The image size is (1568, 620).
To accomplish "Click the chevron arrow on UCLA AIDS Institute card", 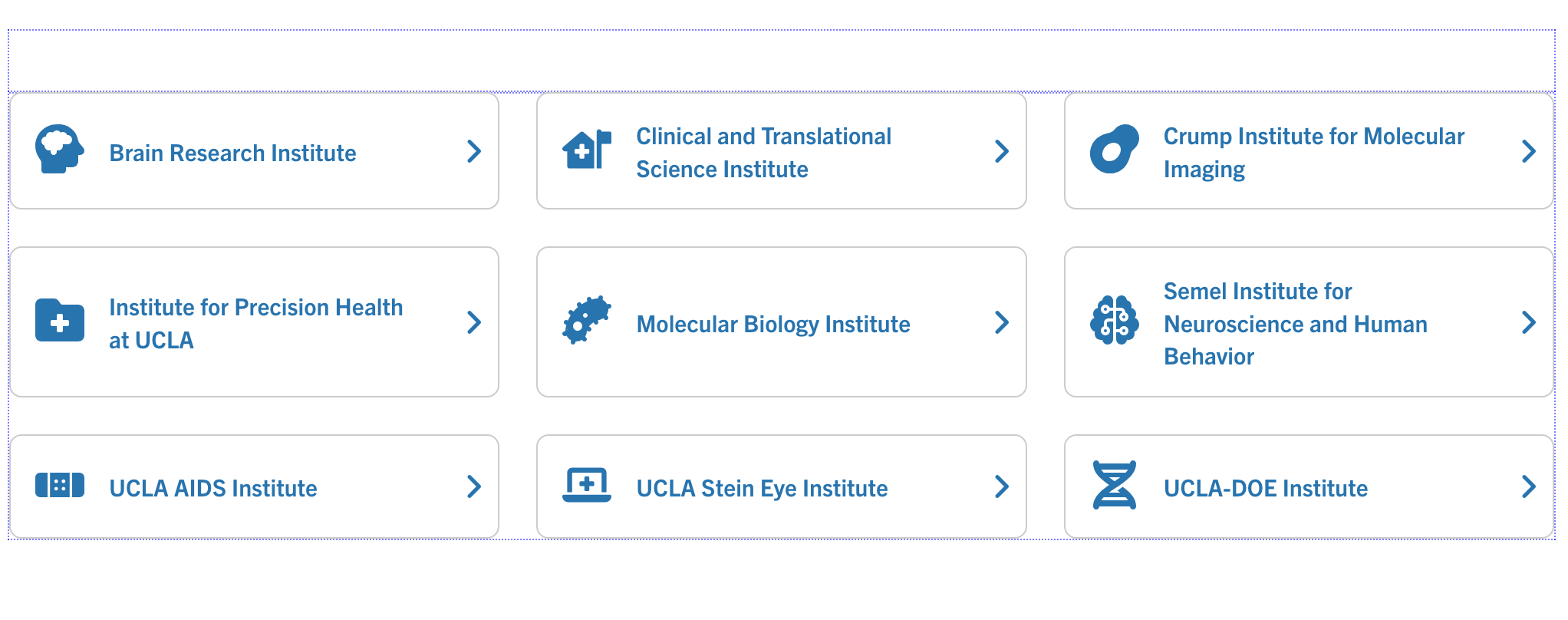I will (474, 486).
